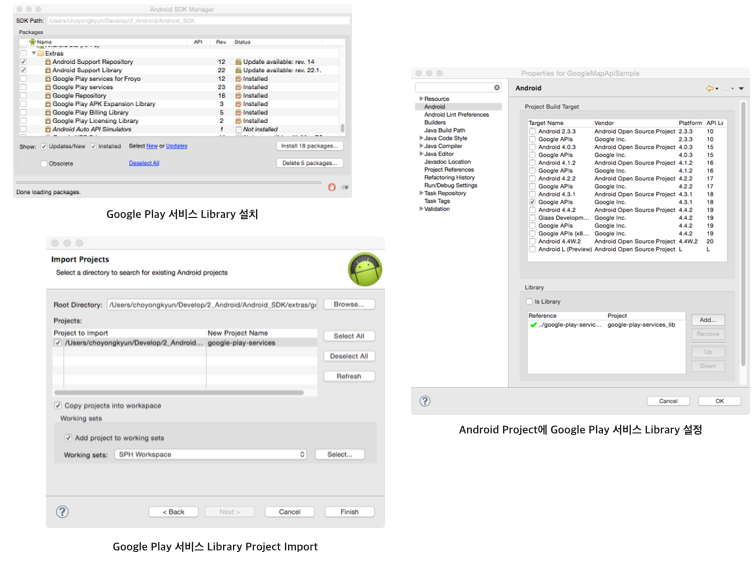Toggle 'Copy projects into workspace' checkbox
756x565 pixels.
tap(58, 406)
